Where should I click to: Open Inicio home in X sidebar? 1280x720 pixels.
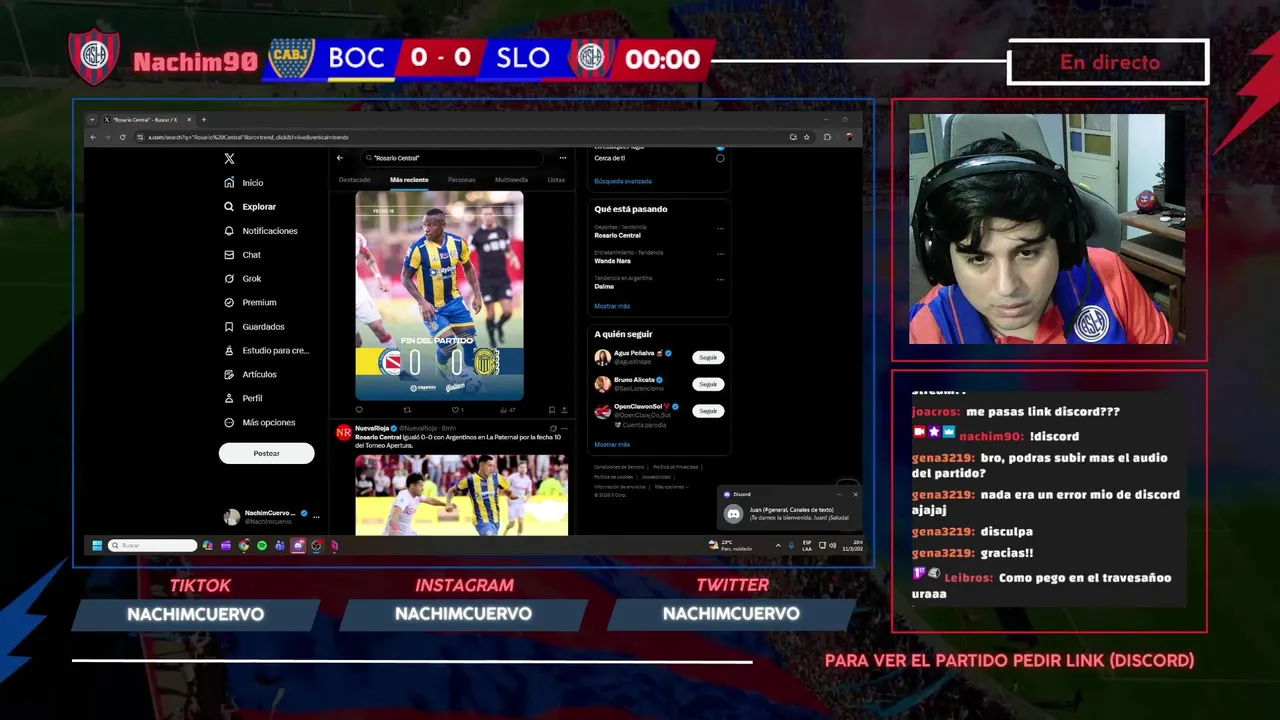[x=244, y=183]
